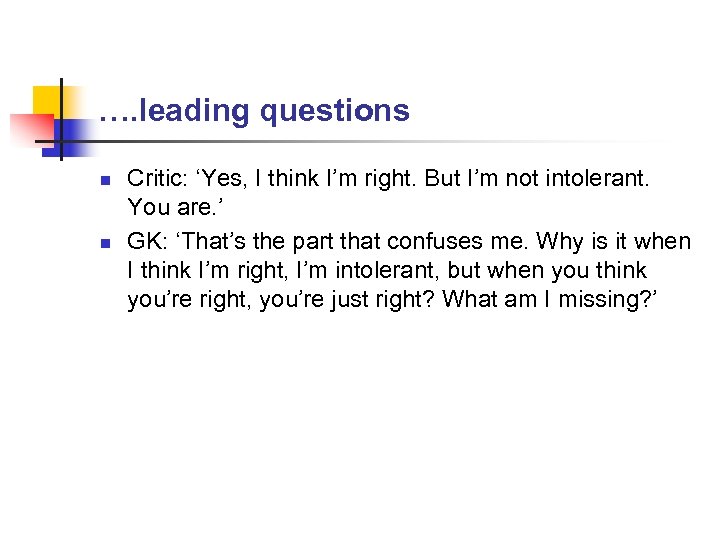Select the bullet marker beside 'GK:'
This screenshot has width=720, height=540.
click(x=106, y=242)
